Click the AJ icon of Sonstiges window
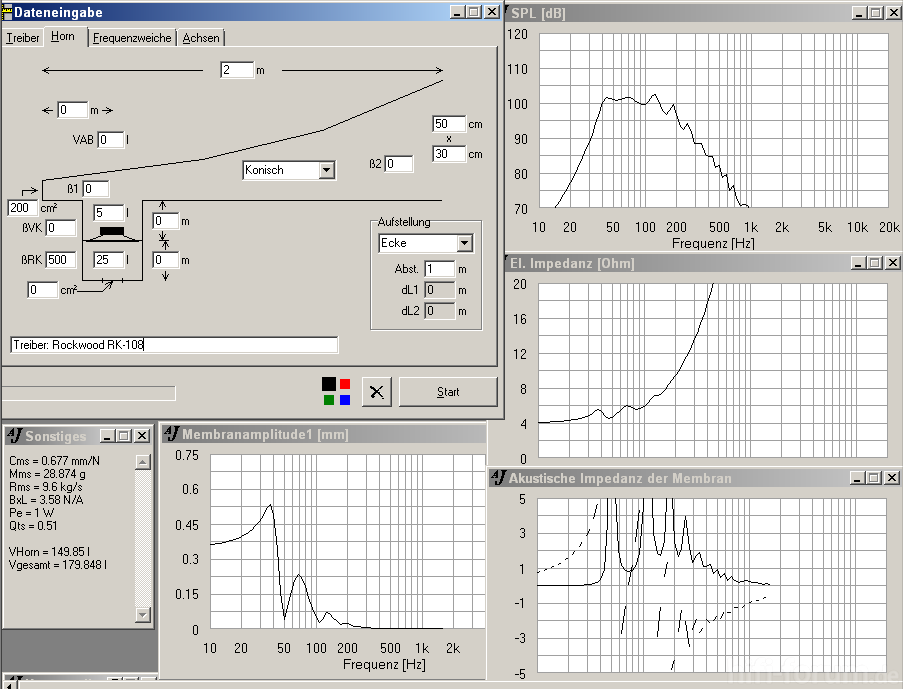 click(14, 436)
